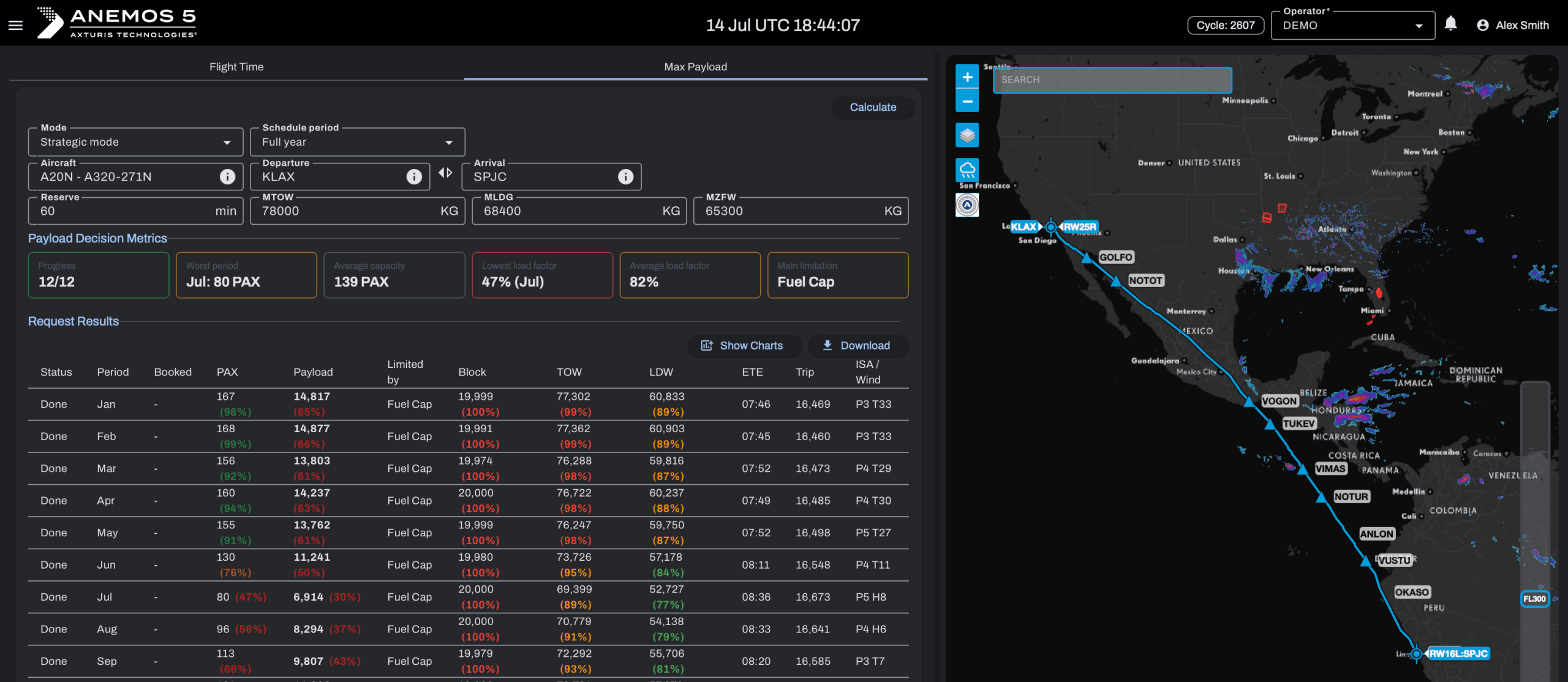The height and width of the screenshot is (682, 1568).
Task: Swap departure and arrival airports
Action: click(445, 173)
